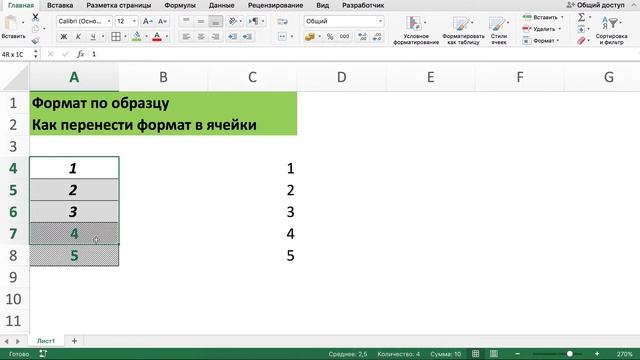Click the Cut scissors icon
The width and height of the screenshot is (640, 360).
point(36,17)
